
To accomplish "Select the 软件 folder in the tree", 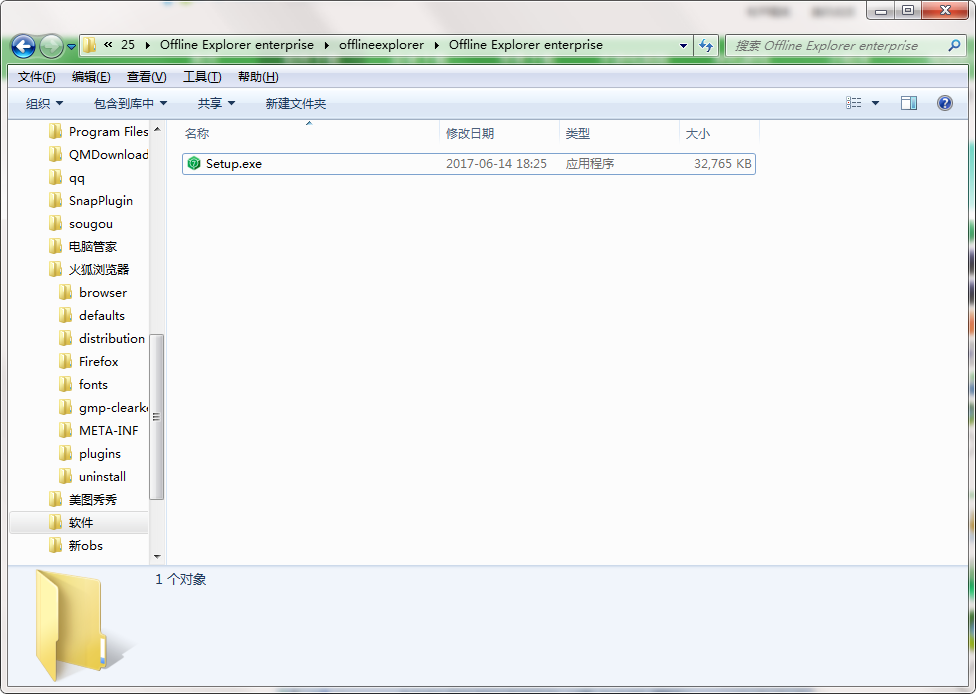I will [x=79, y=523].
